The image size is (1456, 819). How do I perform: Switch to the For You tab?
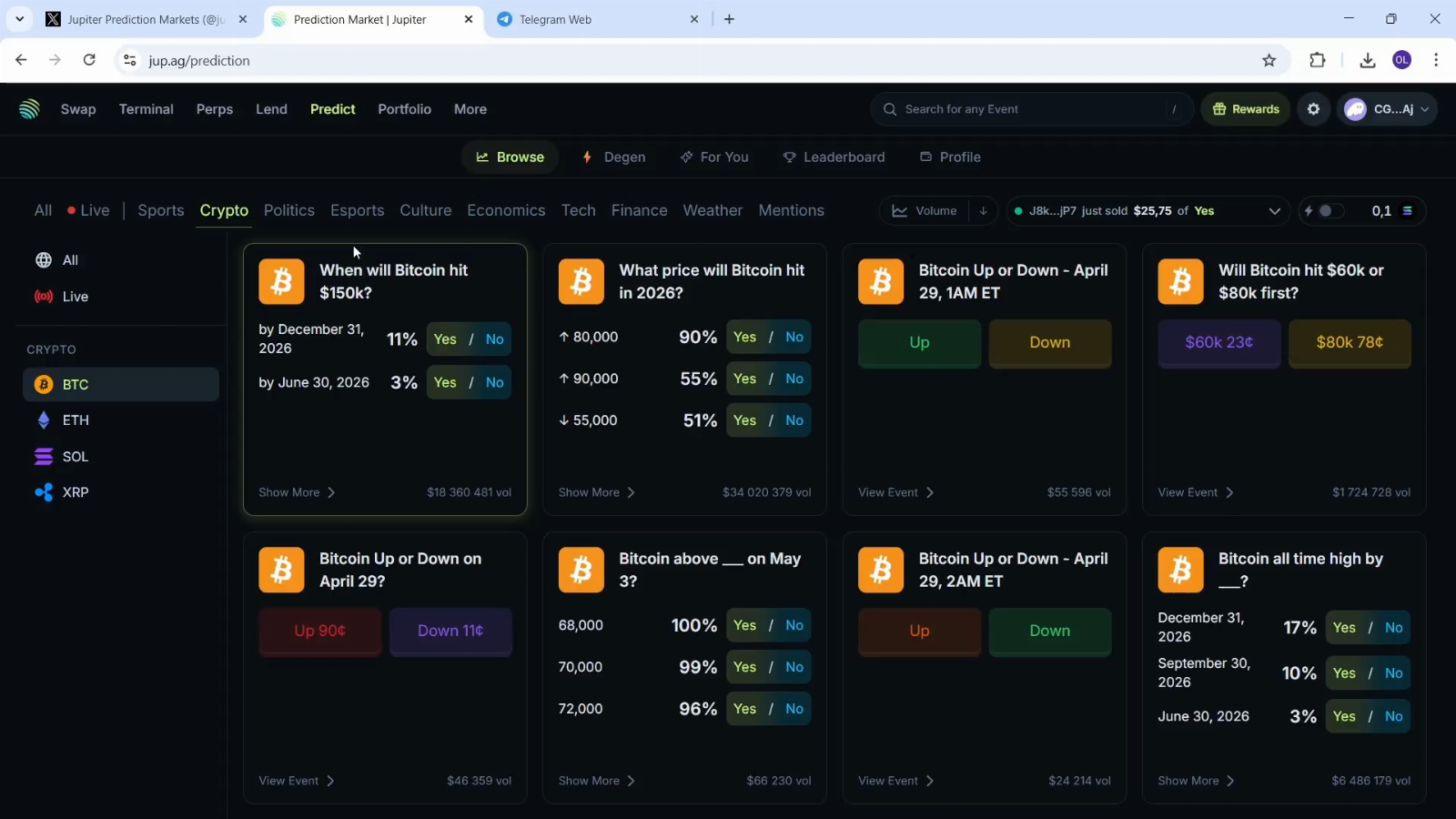pos(714,157)
